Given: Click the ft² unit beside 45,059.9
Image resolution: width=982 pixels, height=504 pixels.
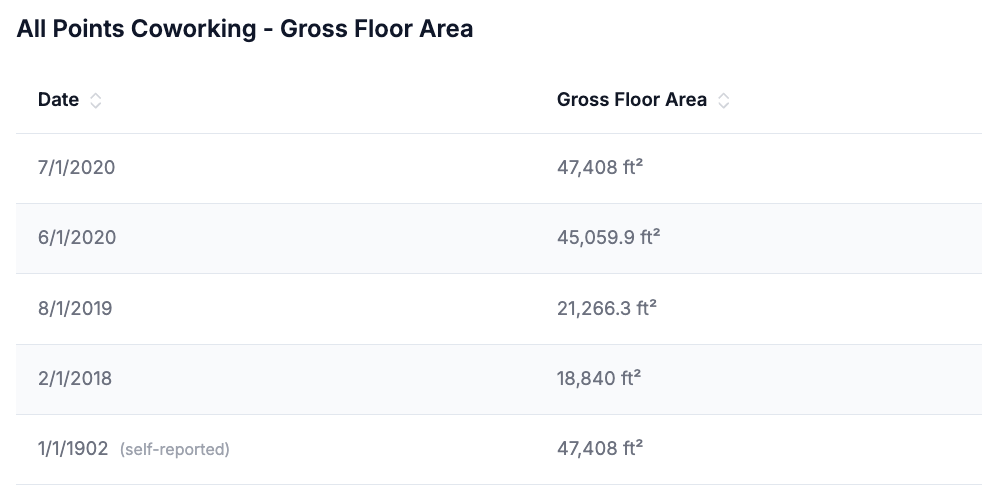Looking at the screenshot, I should [650, 237].
